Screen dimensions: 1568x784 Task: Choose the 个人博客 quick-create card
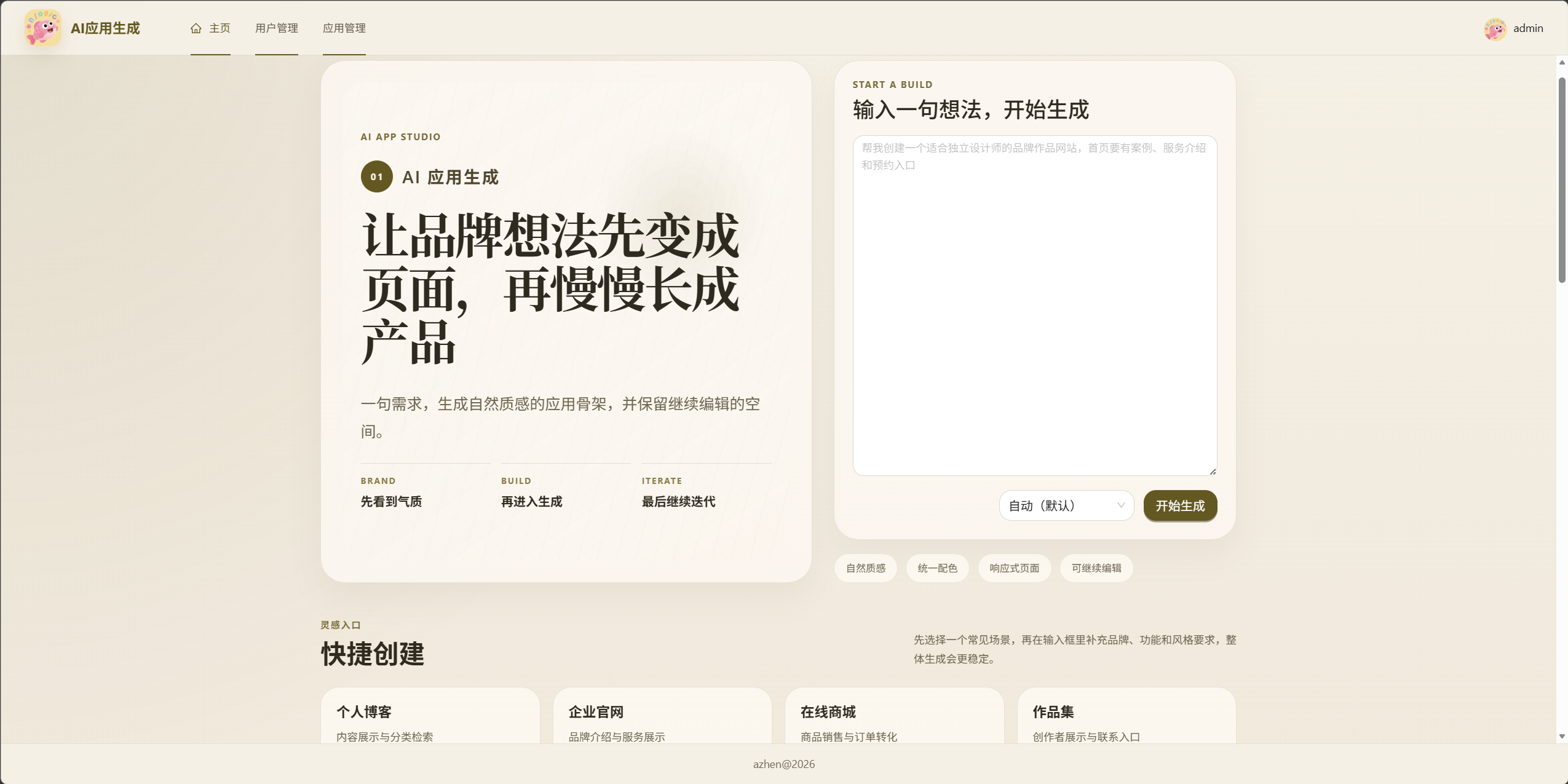coord(430,716)
